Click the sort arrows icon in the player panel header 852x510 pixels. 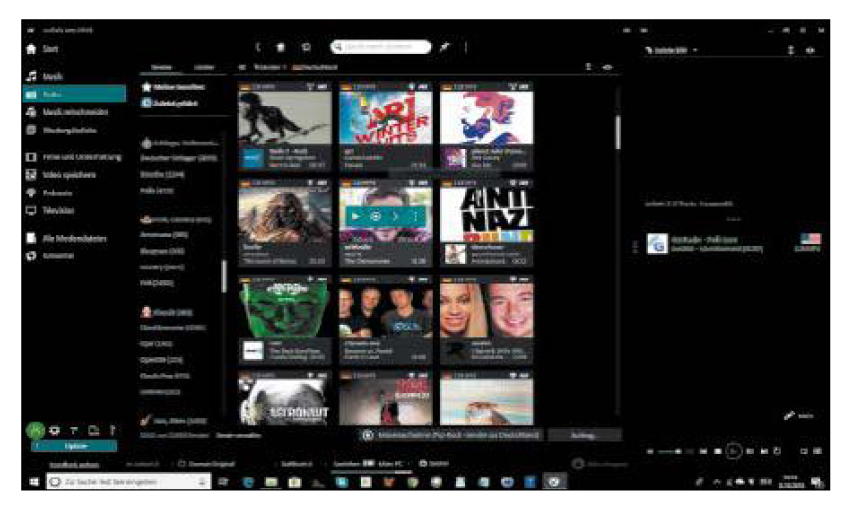[791, 50]
